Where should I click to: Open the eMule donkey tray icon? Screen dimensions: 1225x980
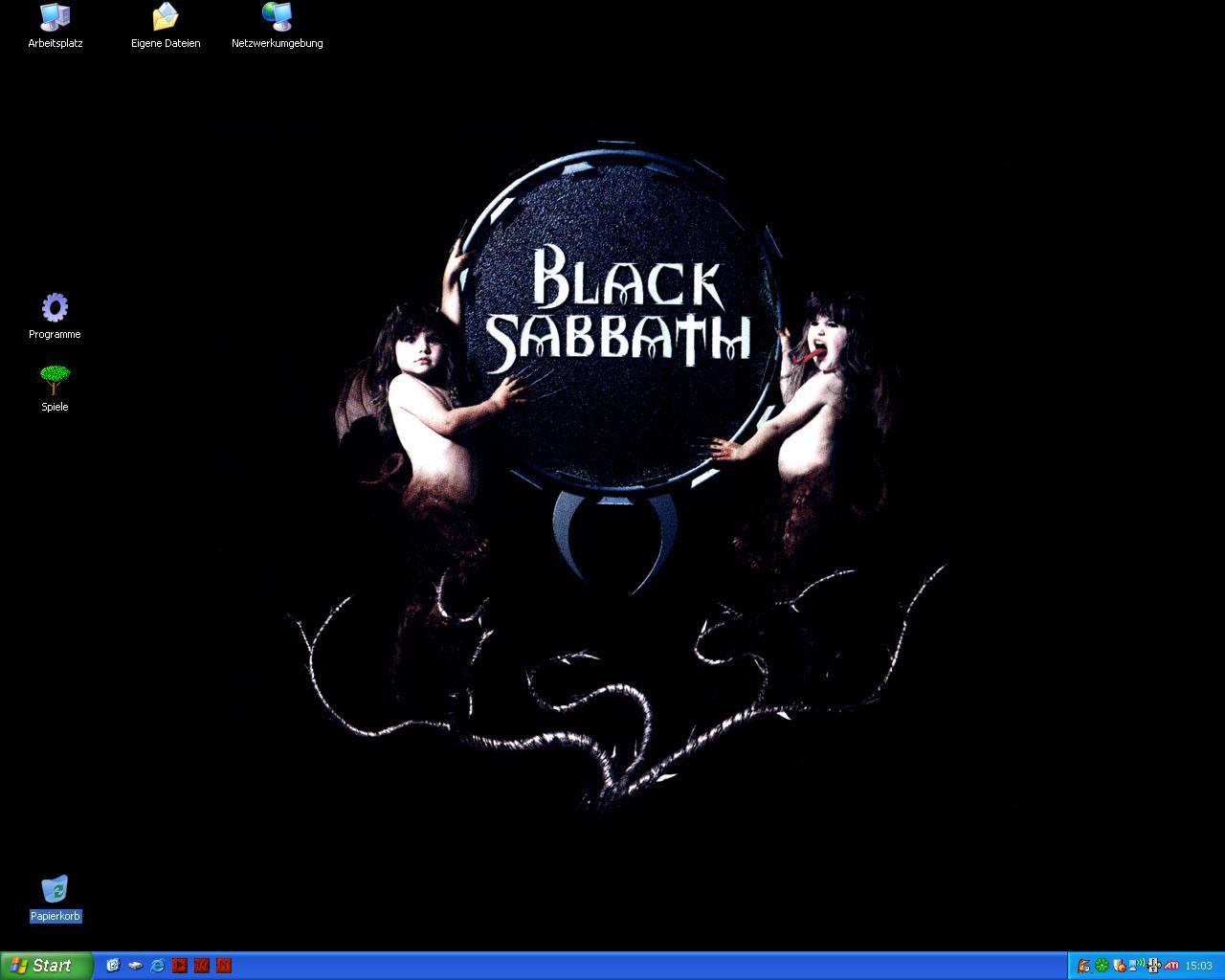[x=1084, y=966]
